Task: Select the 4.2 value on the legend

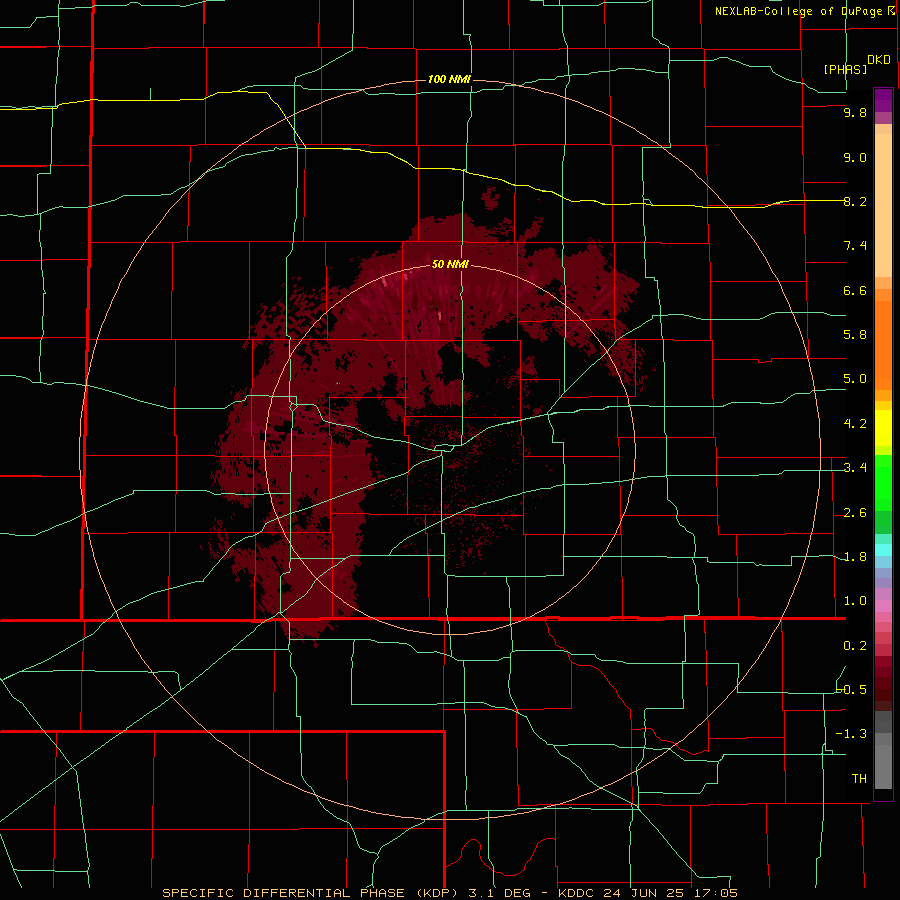Action: [x=855, y=424]
